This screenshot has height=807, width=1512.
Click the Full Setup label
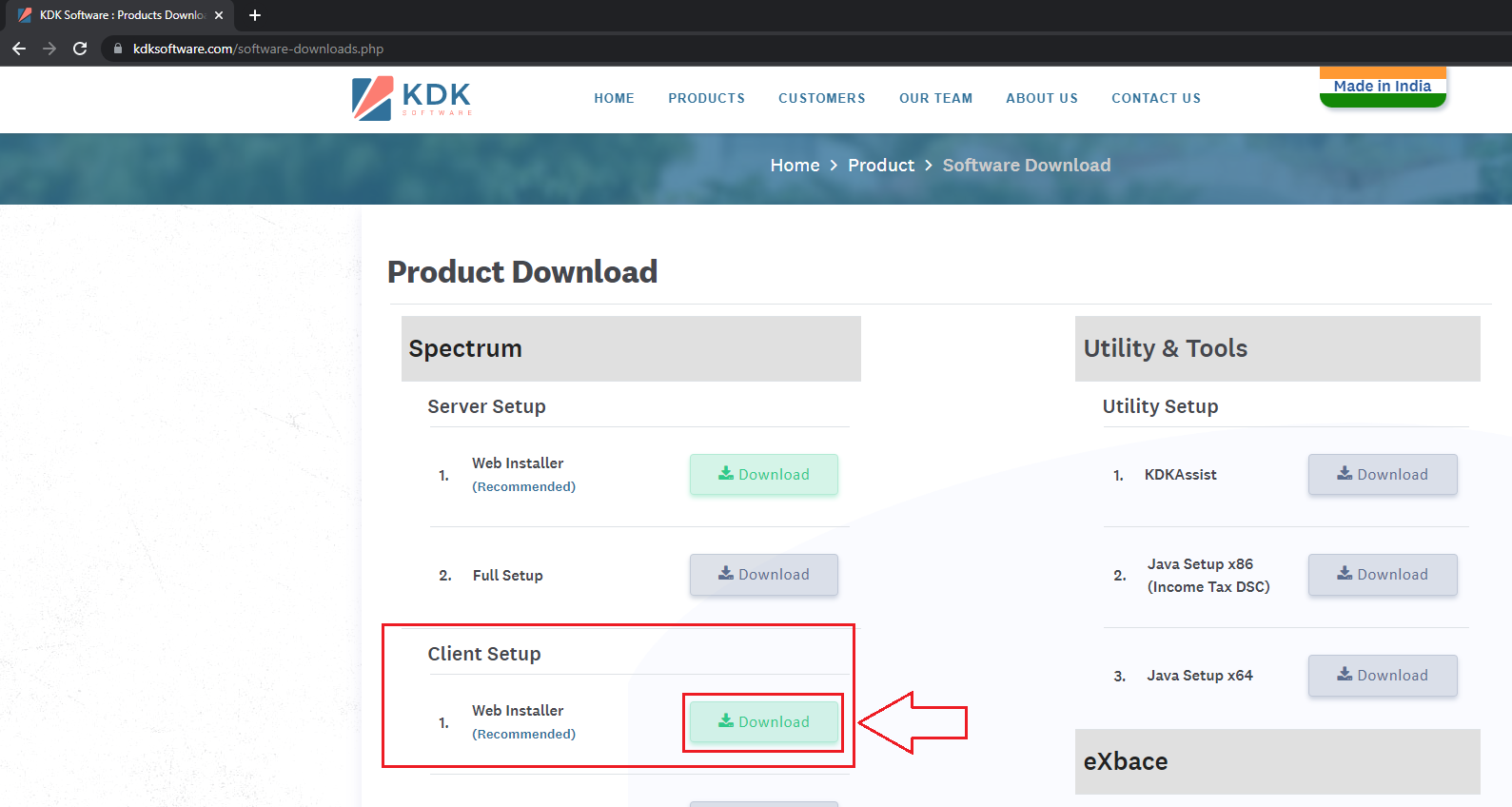(x=508, y=576)
